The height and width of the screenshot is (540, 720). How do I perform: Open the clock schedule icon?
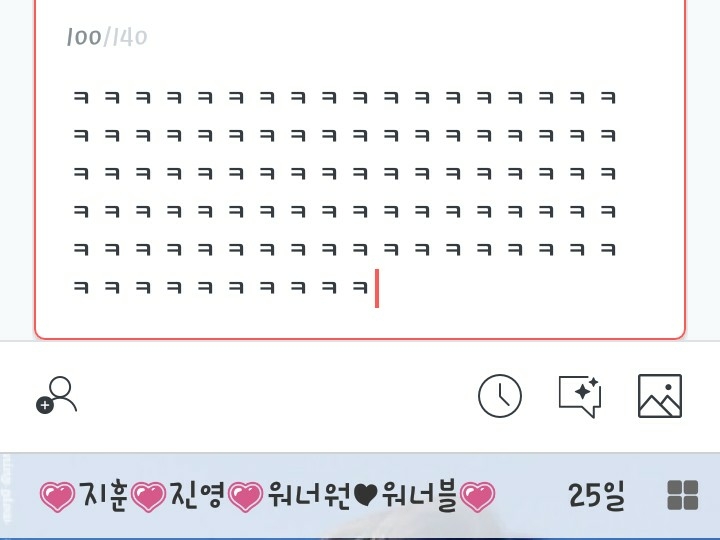coord(500,396)
